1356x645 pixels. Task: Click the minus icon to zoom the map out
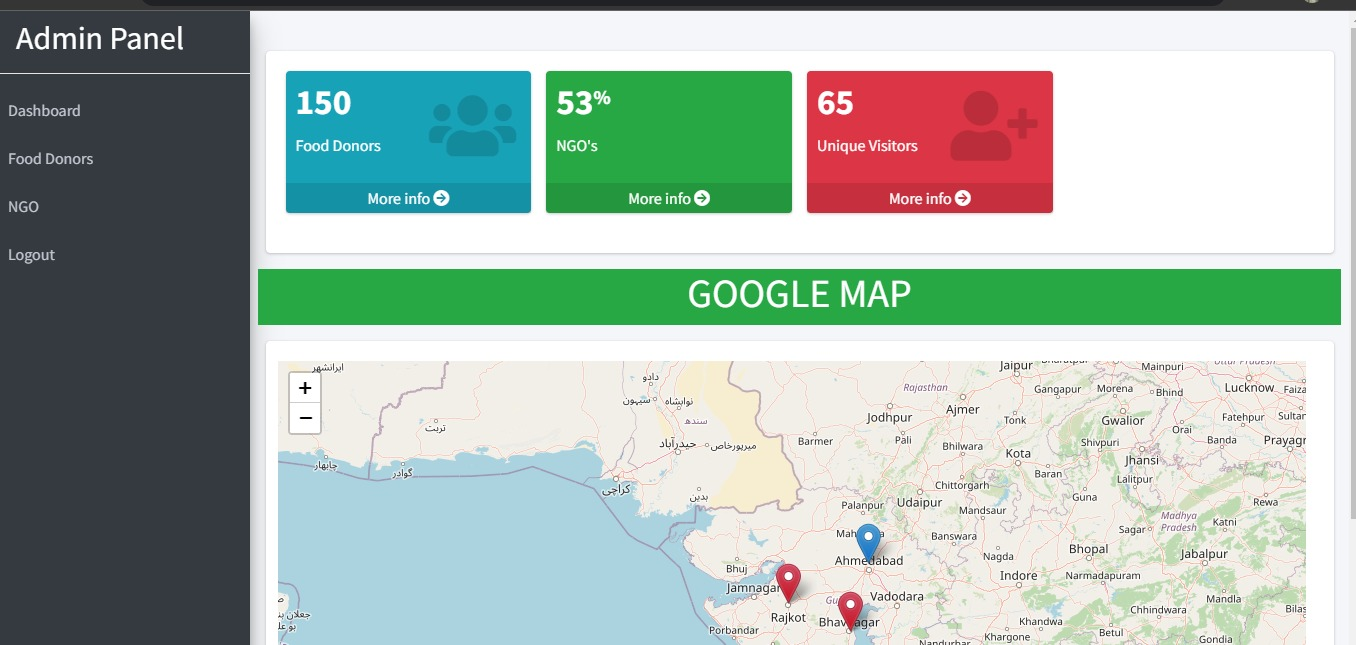(304, 418)
